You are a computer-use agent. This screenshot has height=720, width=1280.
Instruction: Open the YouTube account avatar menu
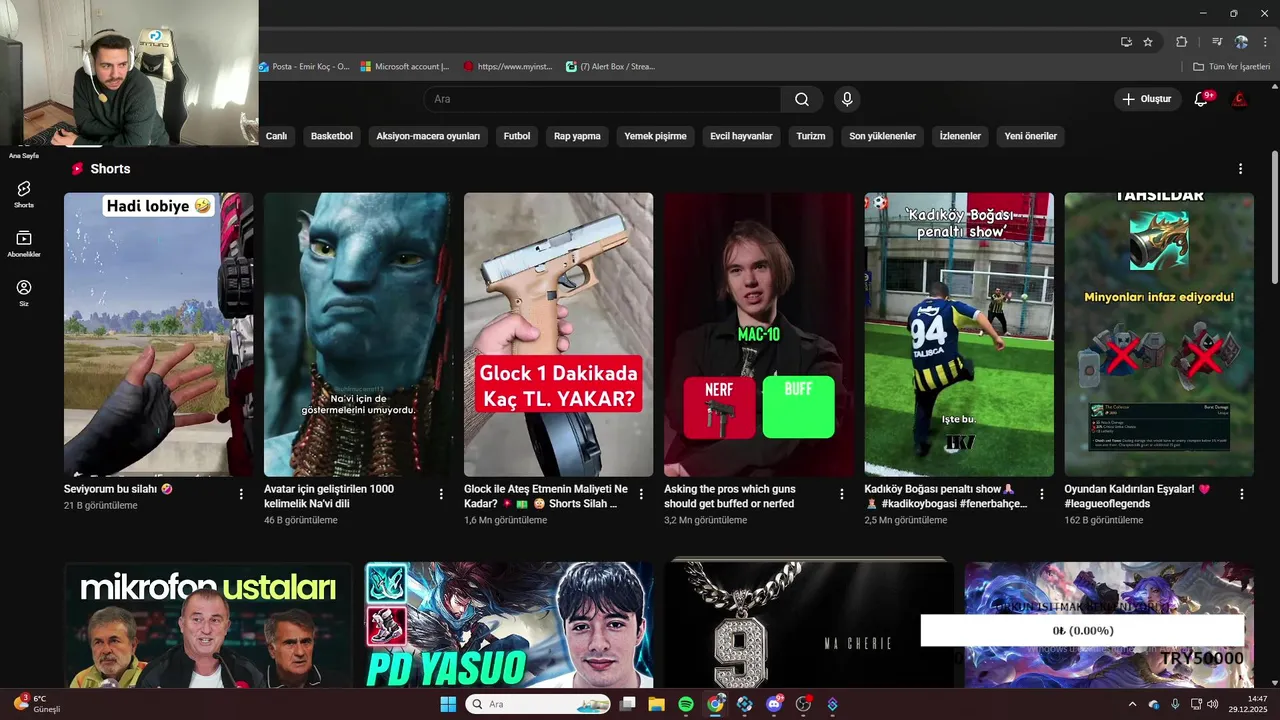[1239, 99]
